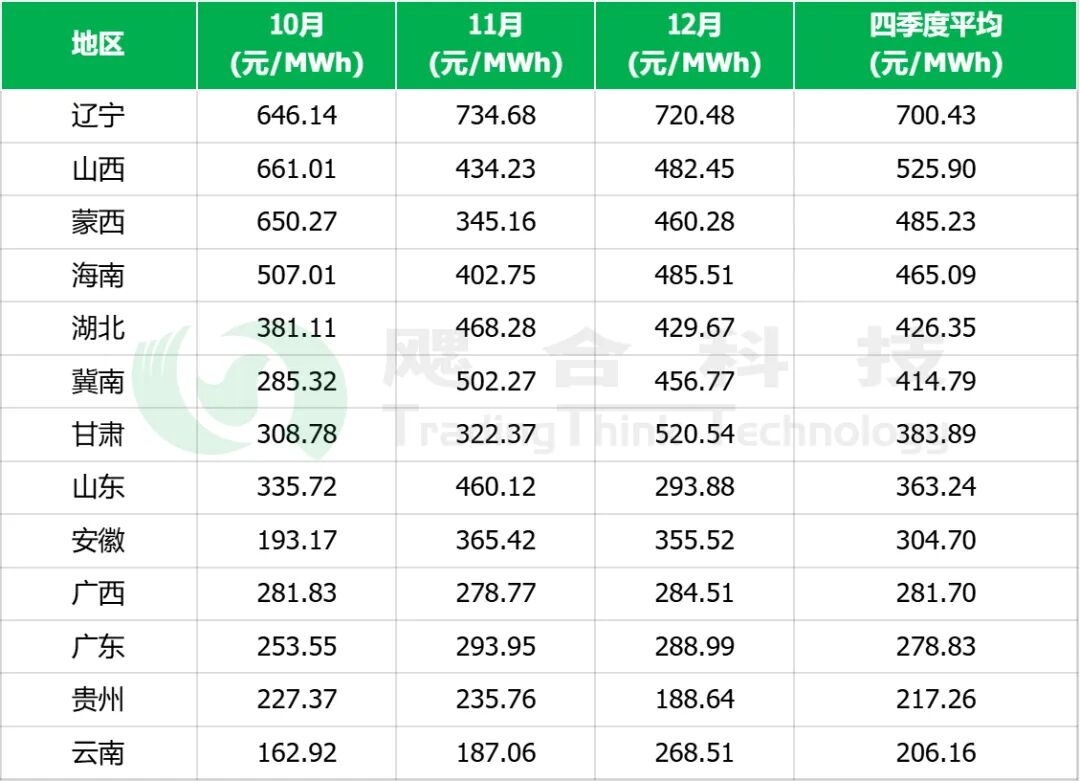This screenshot has height=781, width=1080.
Task: Select the 206.16 average cell for 云南
Action: coord(936,752)
